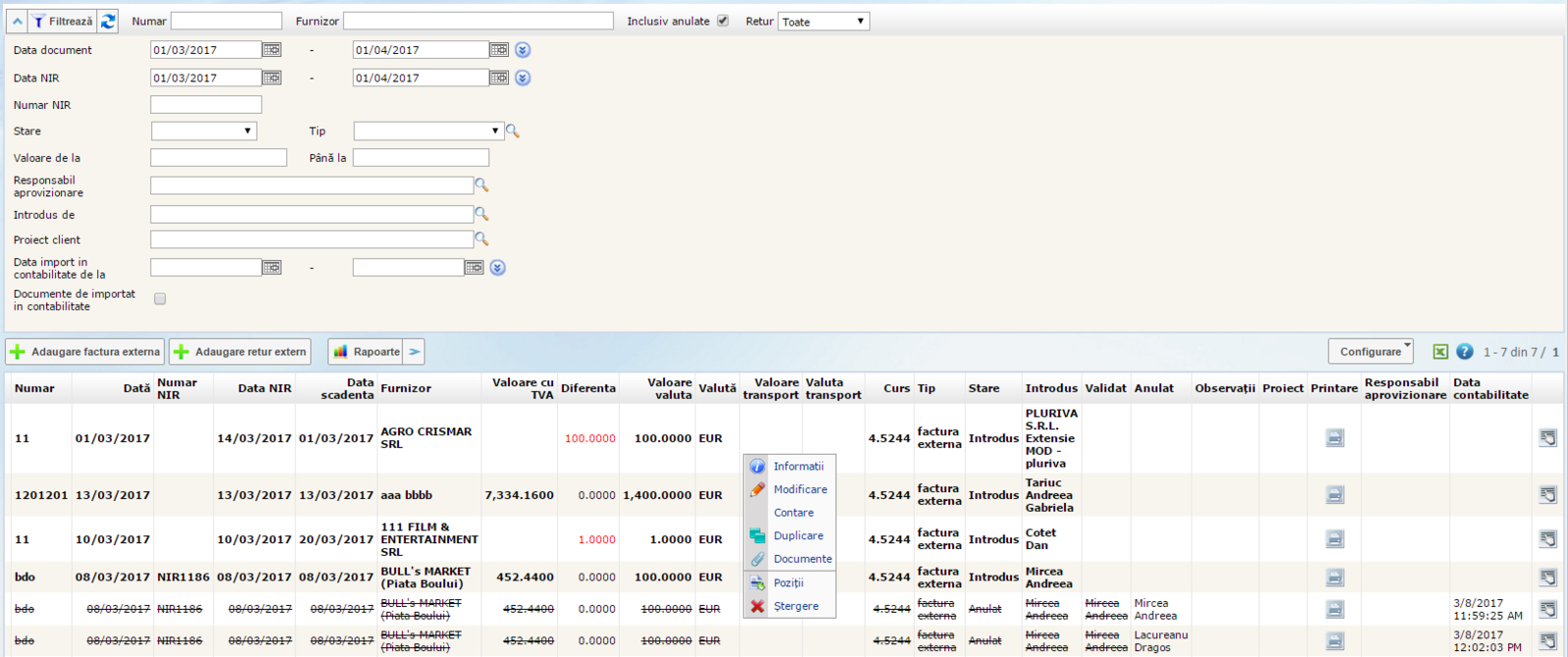Screen dimensions: 1568x657
Task: Open help via the blue question mark icon
Action: [1464, 352]
